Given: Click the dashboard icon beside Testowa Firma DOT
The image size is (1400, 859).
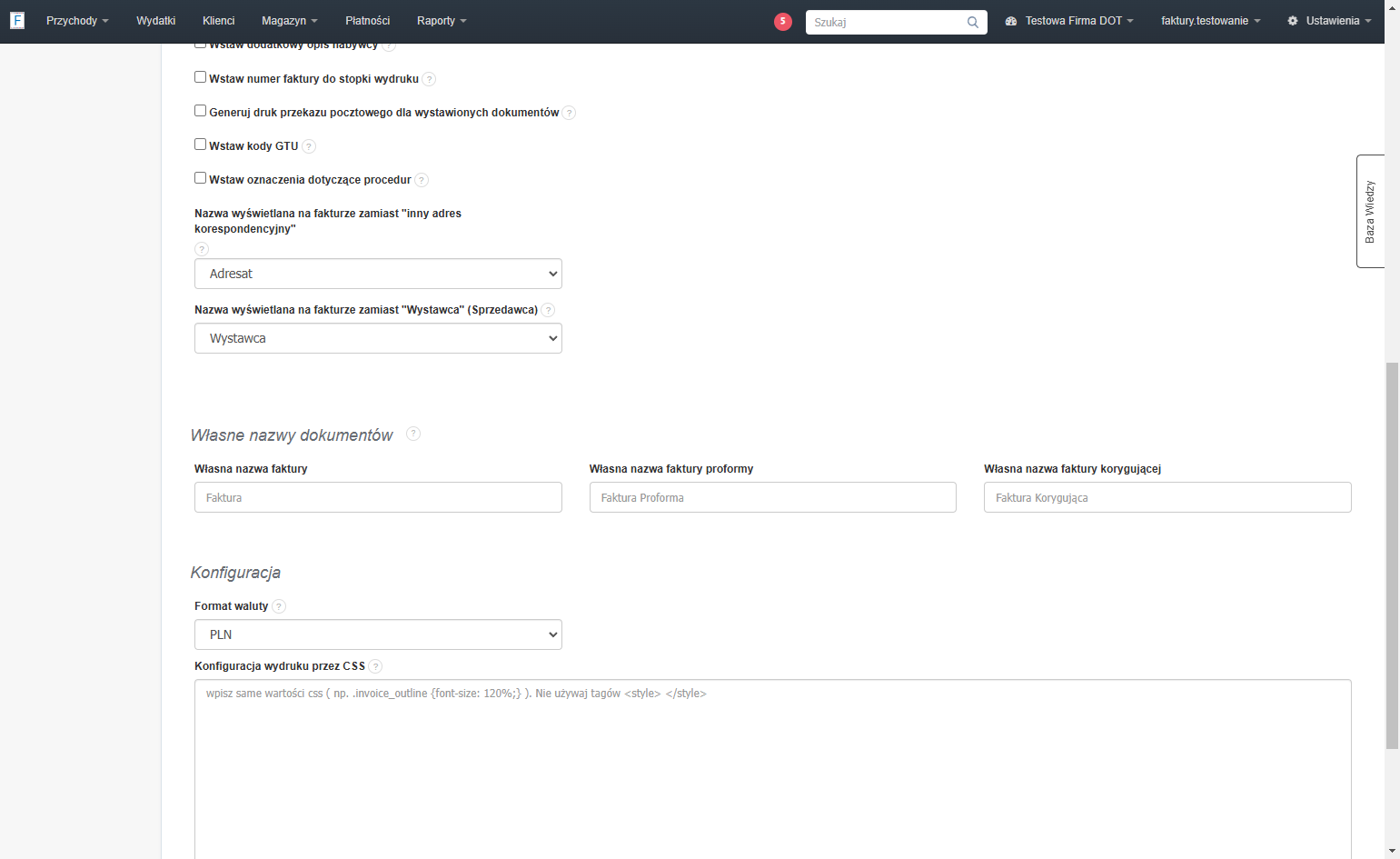Looking at the screenshot, I should tap(1011, 21).
